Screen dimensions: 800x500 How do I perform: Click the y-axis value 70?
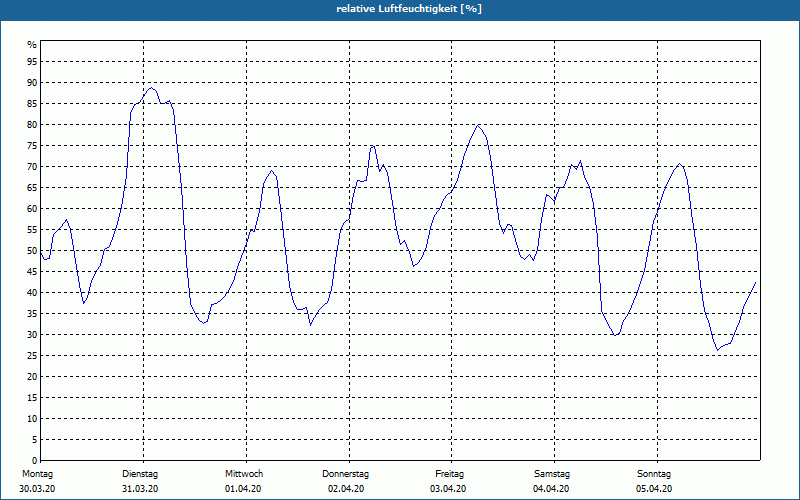(32, 167)
